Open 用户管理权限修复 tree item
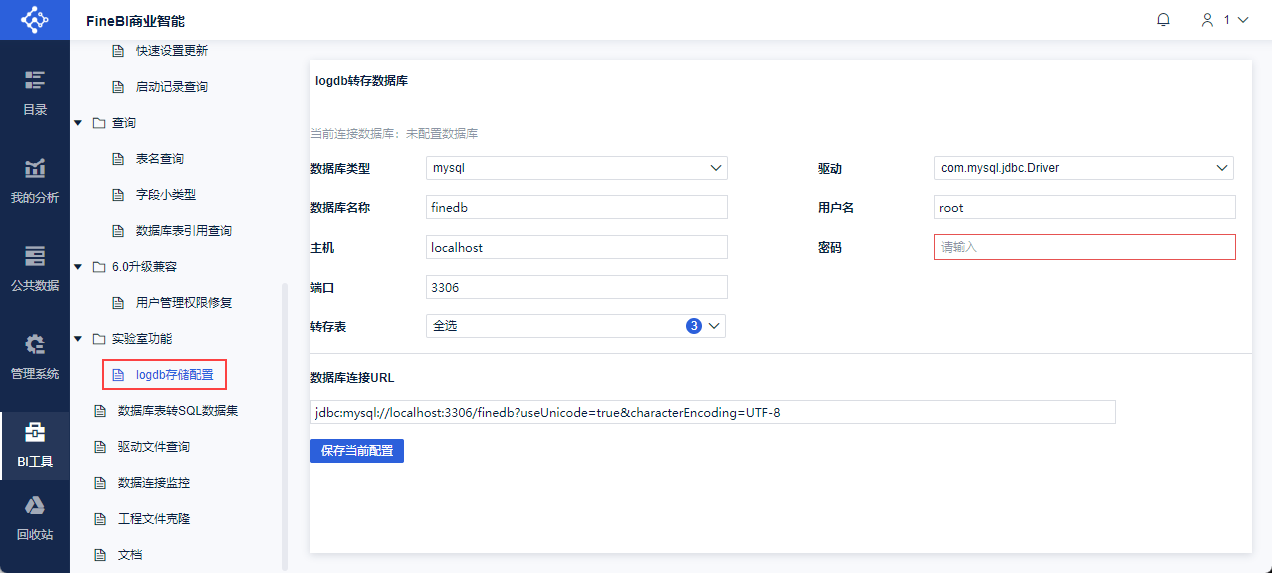The height and width of the screenshot is (573, 1272). 184,303
